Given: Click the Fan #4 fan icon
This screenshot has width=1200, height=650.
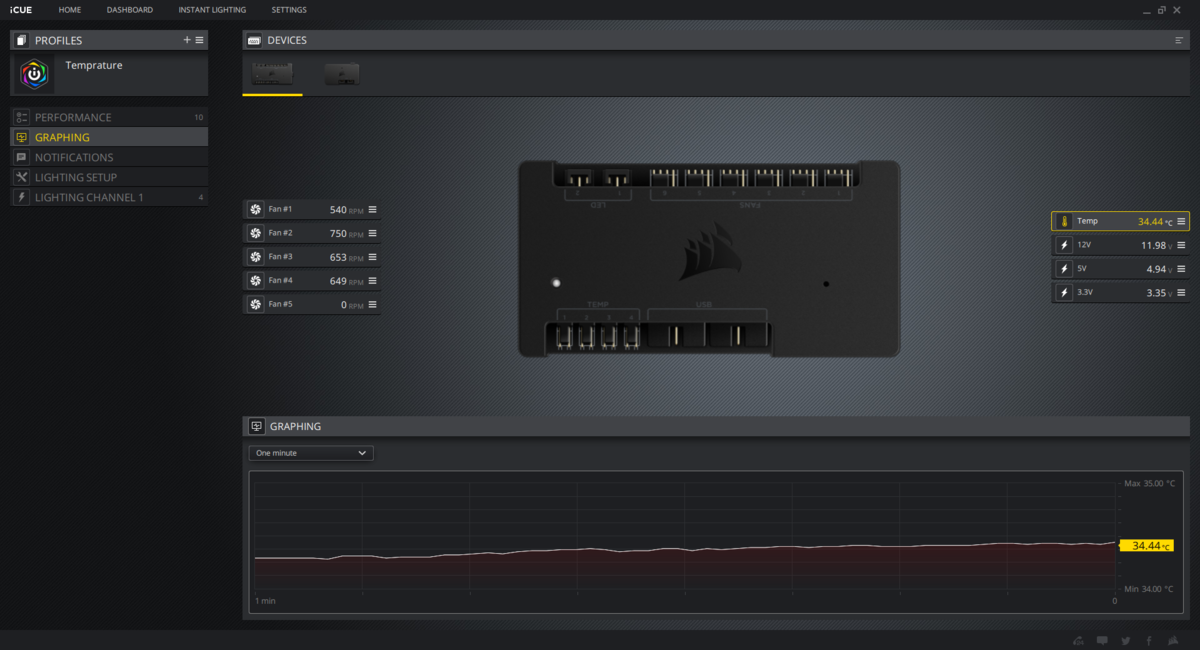Looking at the screenshot, I should point(255,281).
